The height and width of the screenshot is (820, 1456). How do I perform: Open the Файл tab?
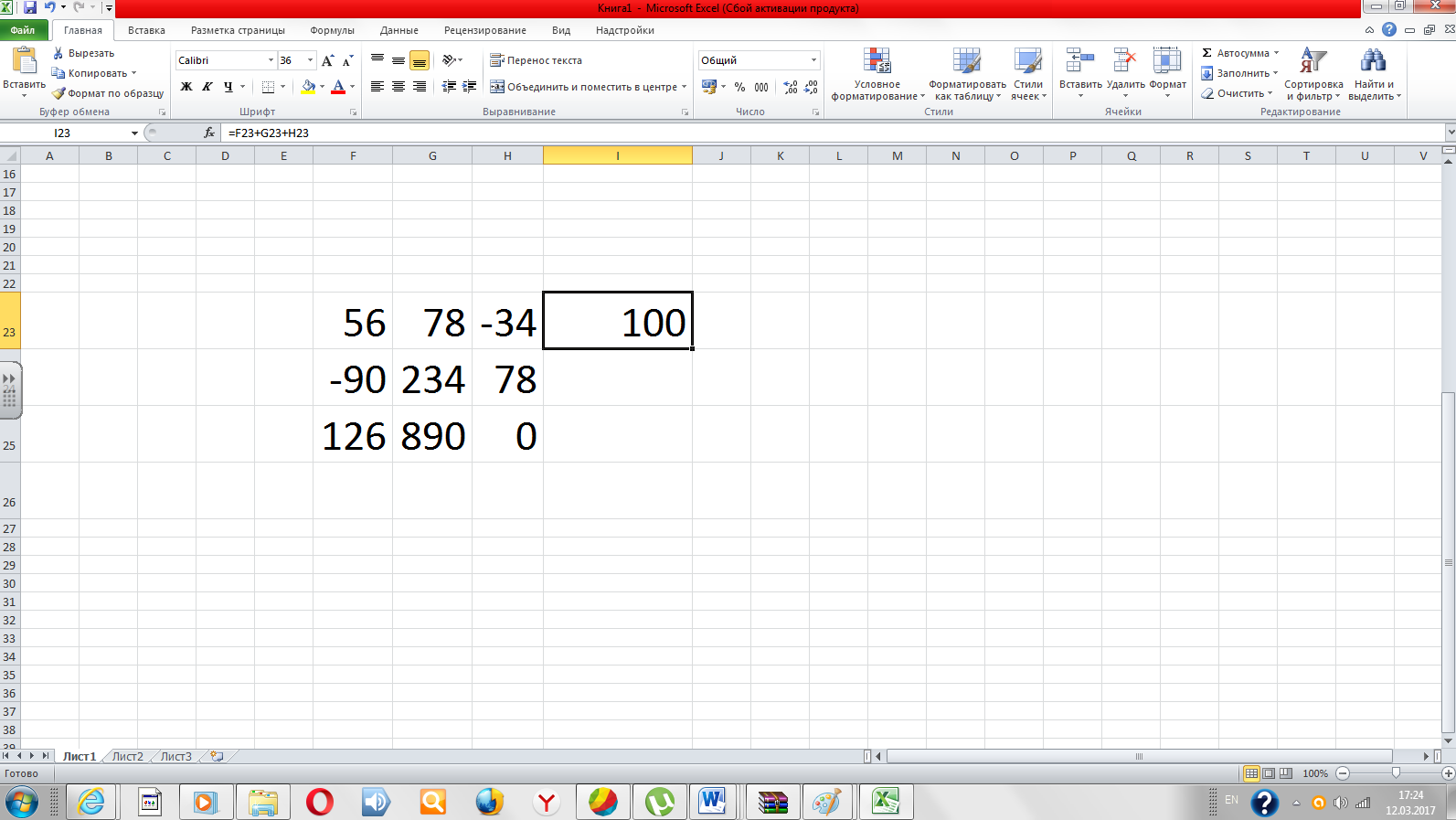coord(23,30)
